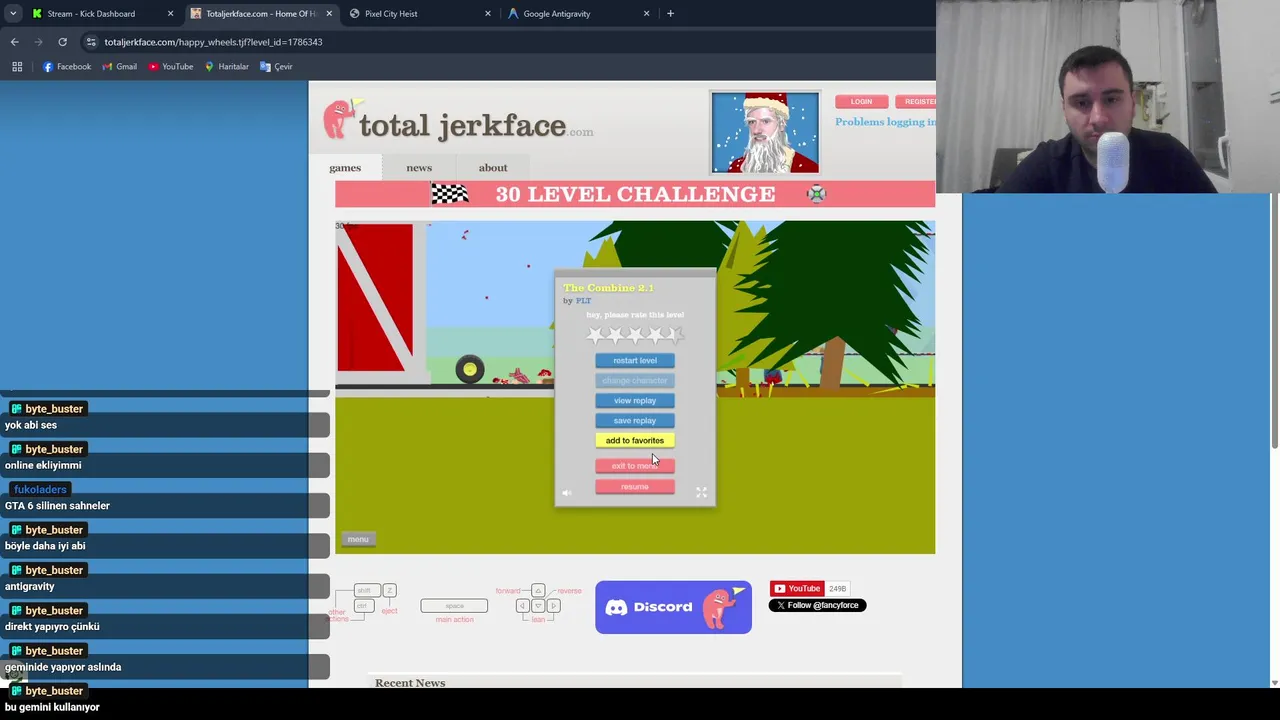Click chat username fukoladers
Screen dimensions: 1280x720
(40, 489)
